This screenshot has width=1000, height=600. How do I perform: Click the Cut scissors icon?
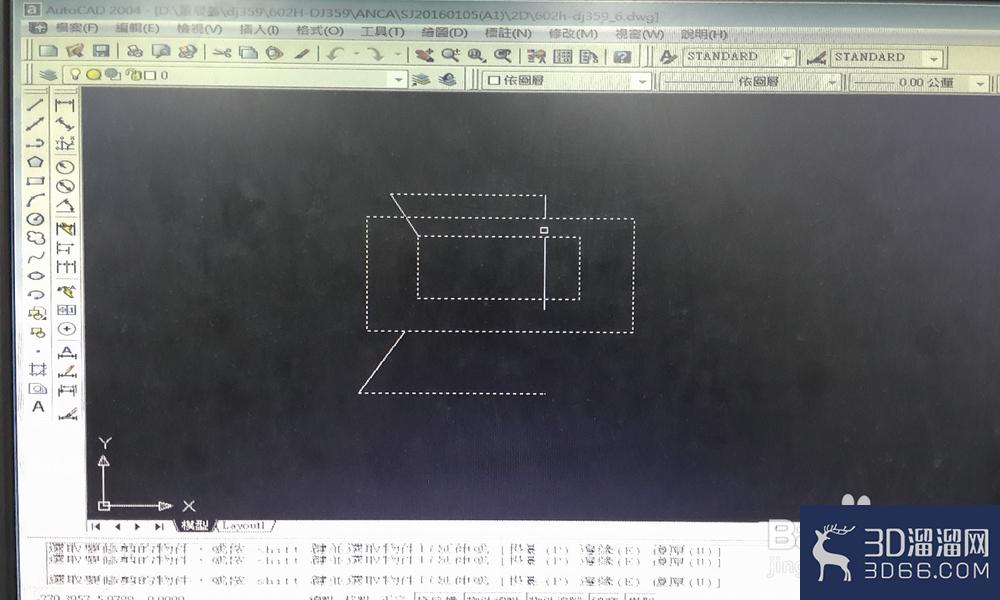coord(221,52)
